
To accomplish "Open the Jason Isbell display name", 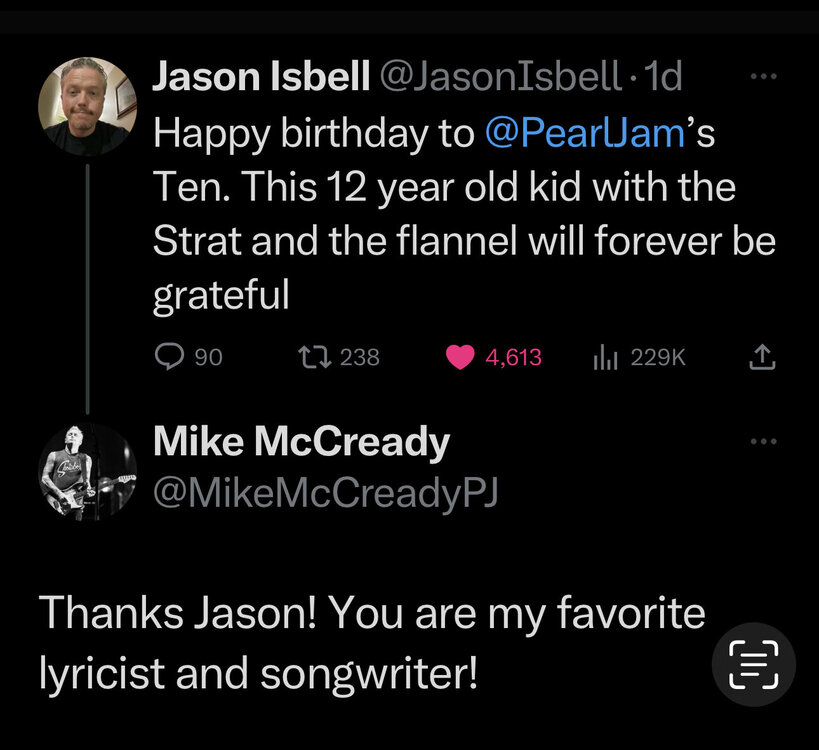I will [x=261, y=78].
